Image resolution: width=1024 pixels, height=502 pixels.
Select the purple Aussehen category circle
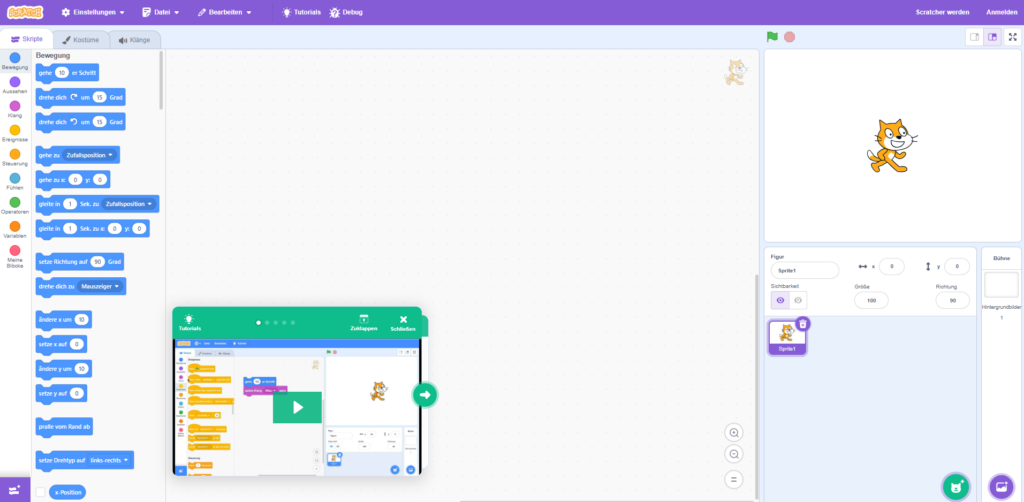15,82
